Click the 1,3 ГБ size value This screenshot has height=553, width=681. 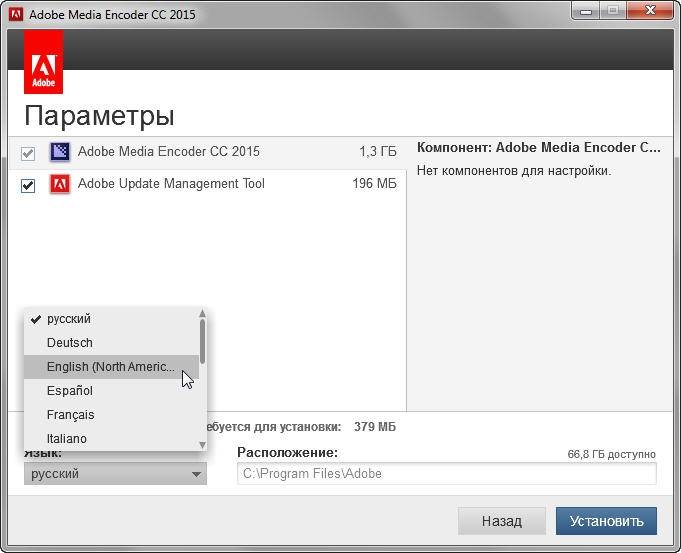click(x=378, y=152)
